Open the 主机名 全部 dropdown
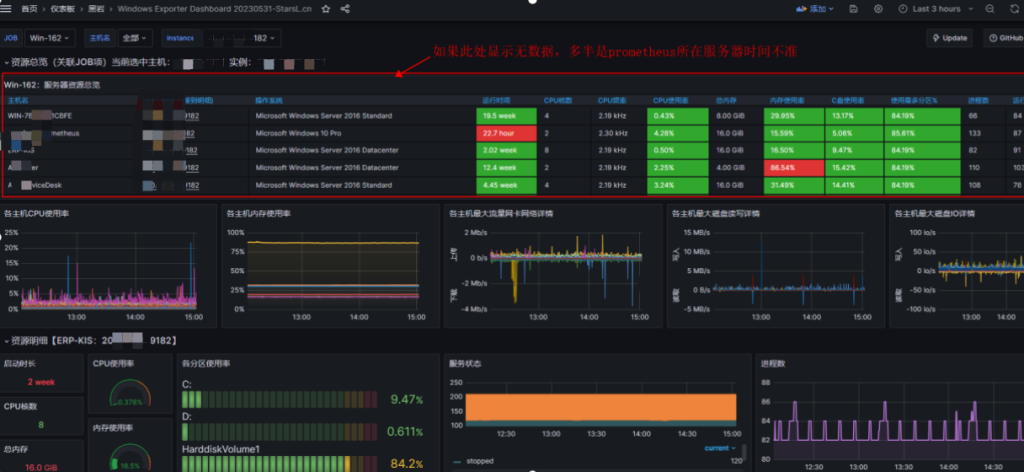This screenshot has width=1024, height=472. tap(134, 38)
